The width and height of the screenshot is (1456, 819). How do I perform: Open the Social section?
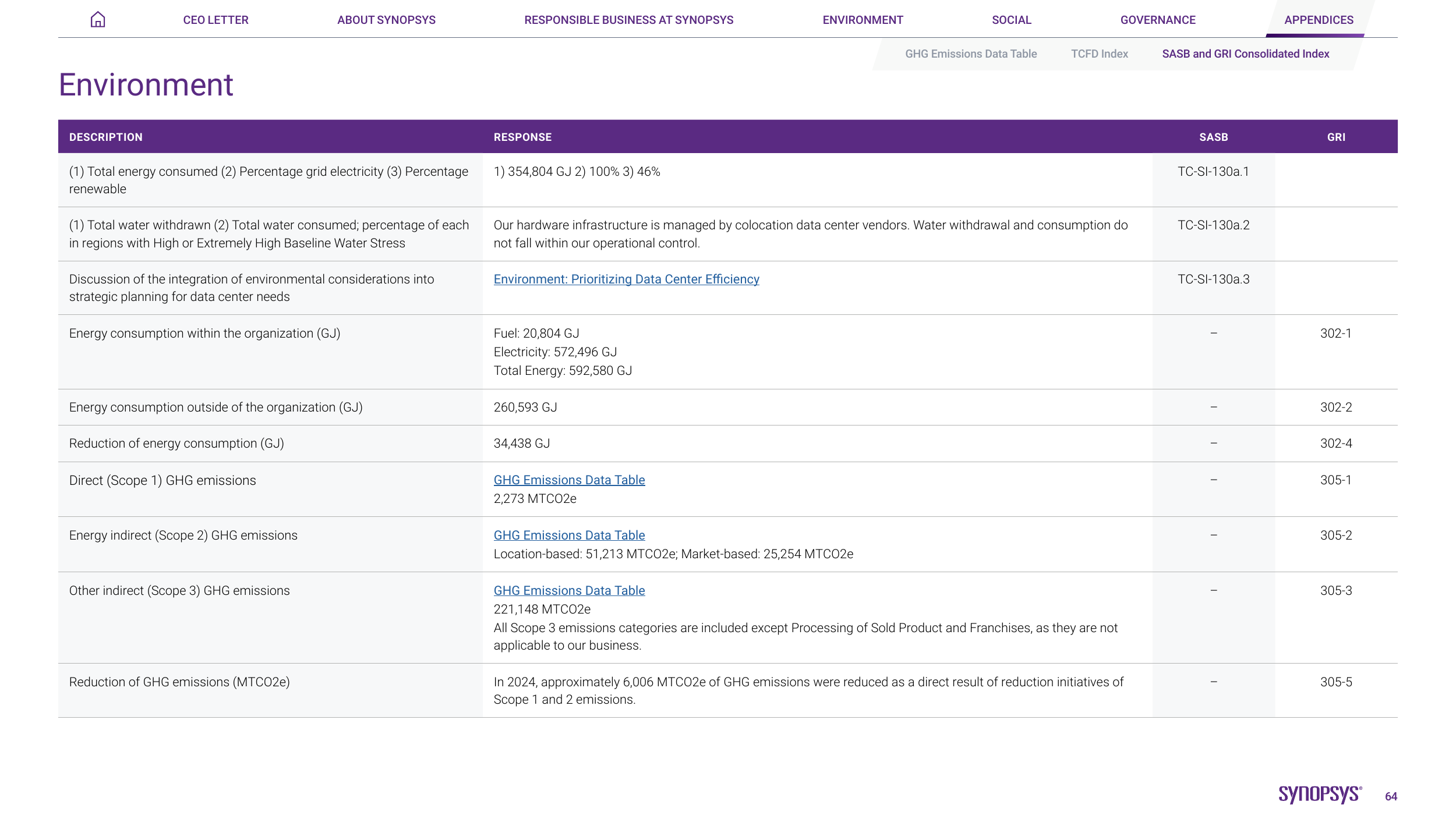tap(1012, 20)
